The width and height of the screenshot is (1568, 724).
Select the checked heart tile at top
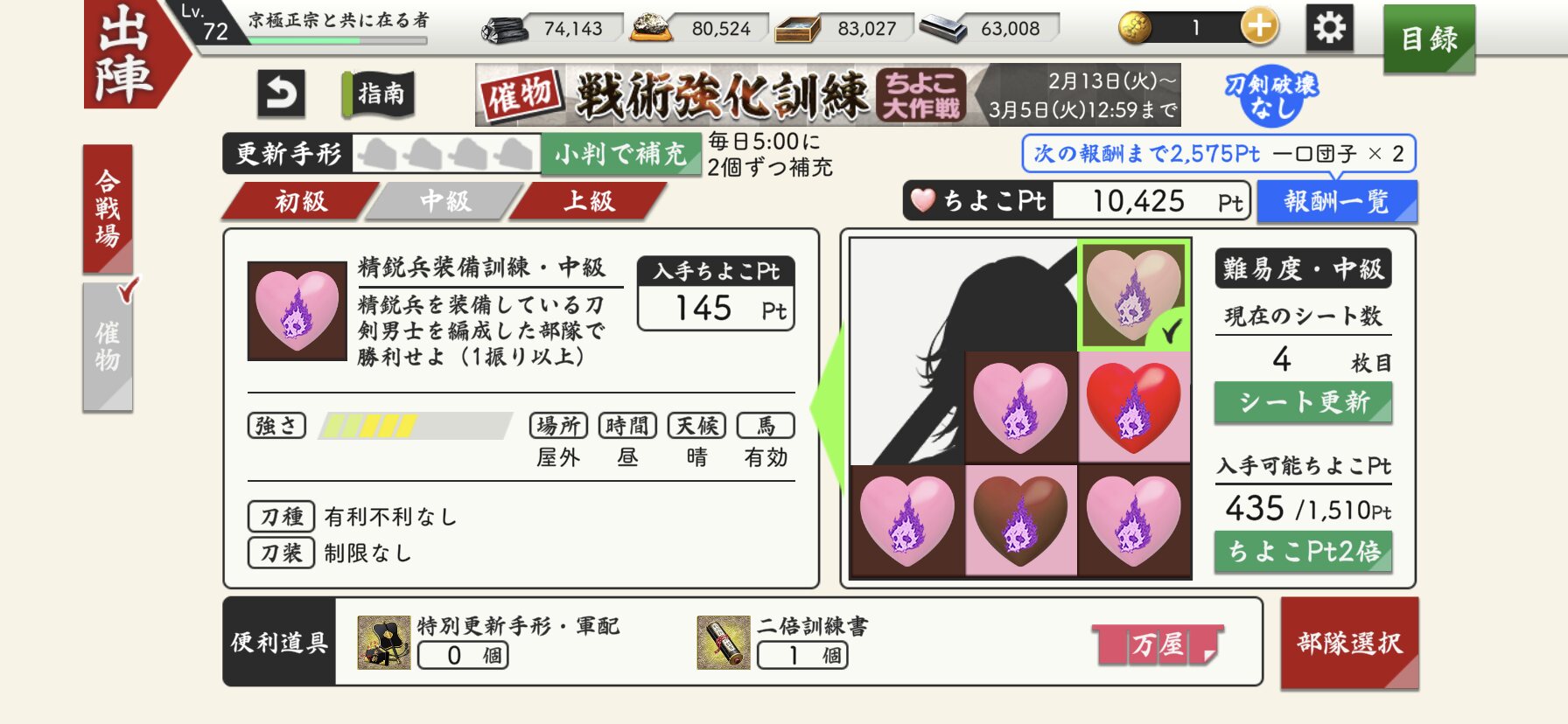pyautogui.click(x=1134, y=296)
